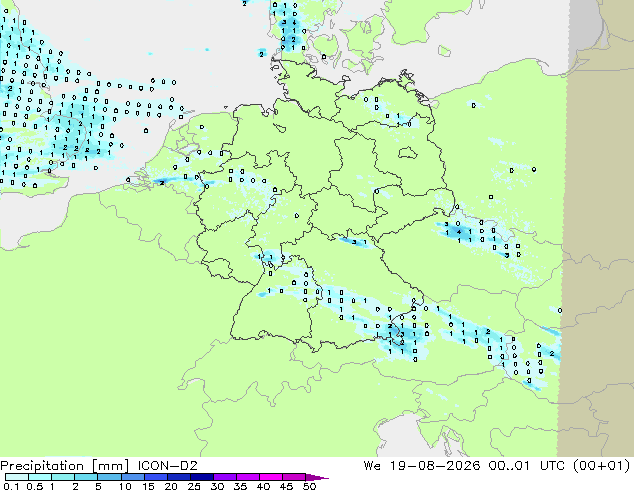This screenshot has width=634, height=490.
Task: Click the '10' legend value
Action: (125, 486)
